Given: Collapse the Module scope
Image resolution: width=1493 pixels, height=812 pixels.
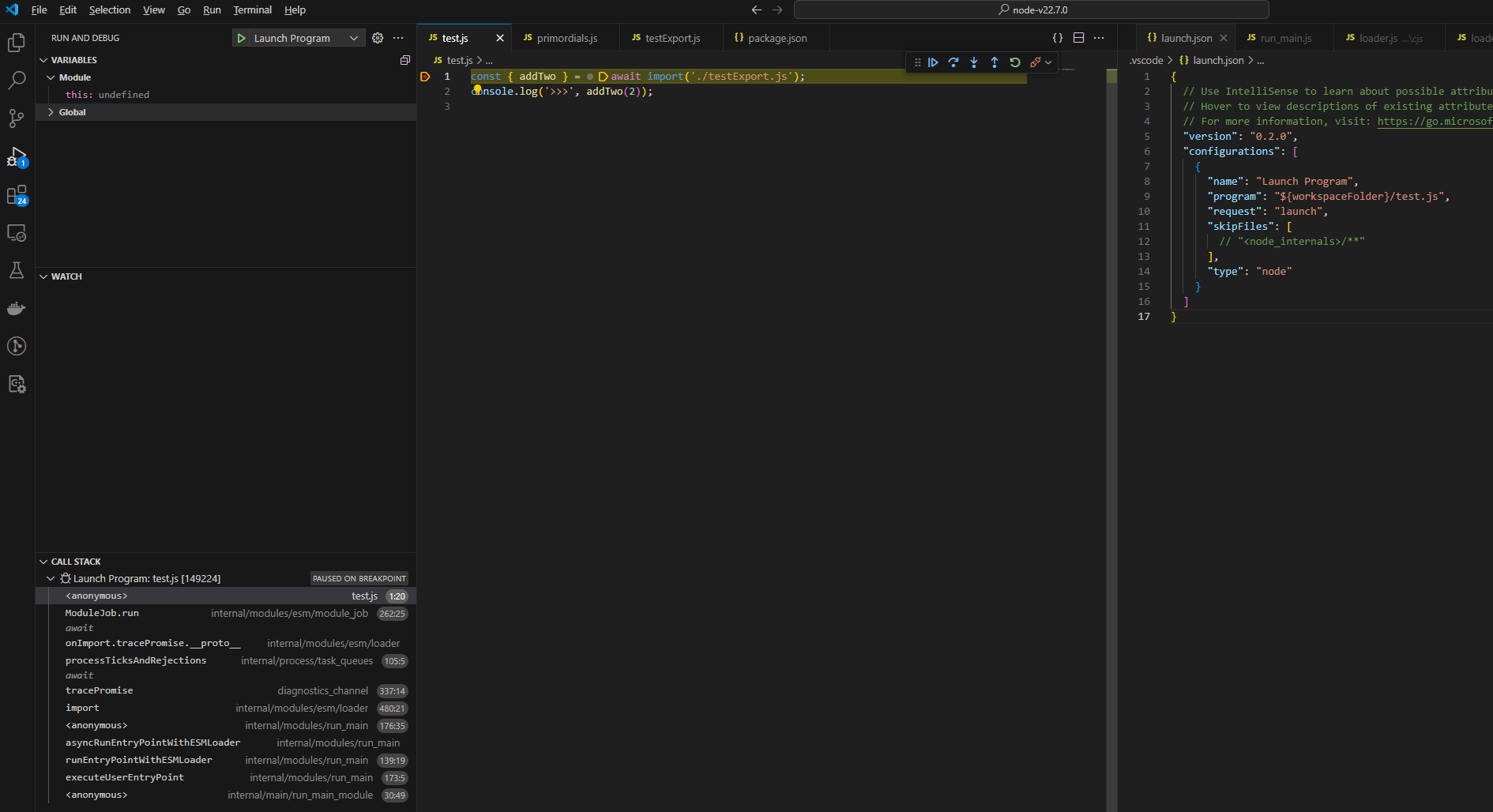Looking at the screenshot, I should click(x=51, y=77).
